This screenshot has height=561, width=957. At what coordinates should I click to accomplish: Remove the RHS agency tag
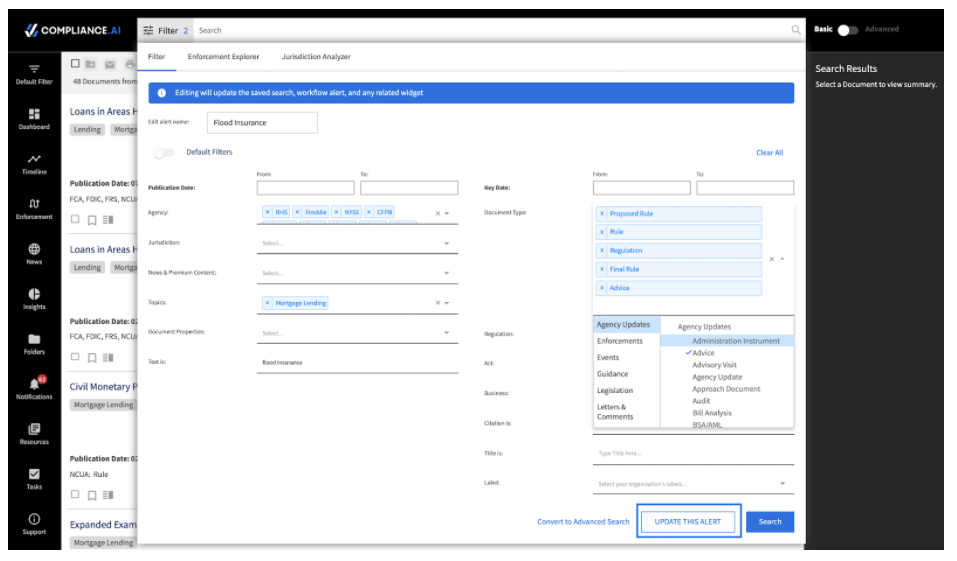coord(267,212)
